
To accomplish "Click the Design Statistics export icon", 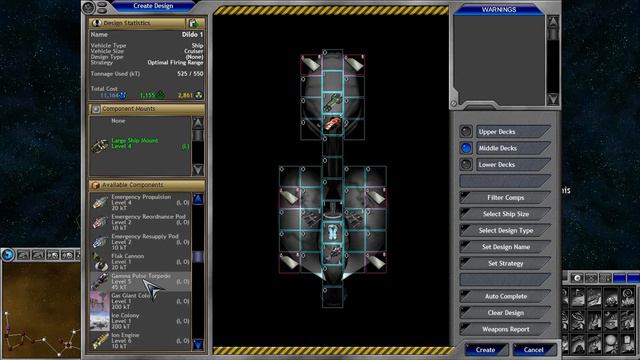I will tap(195, 23).
